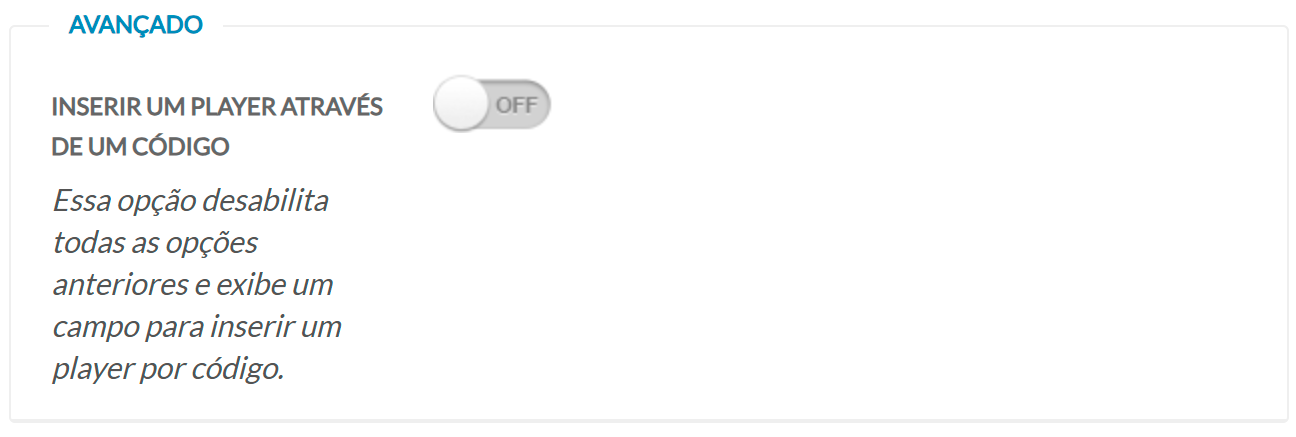1296x437 pixels.
Task: Click the 'DE UM CÓDIGO' label line
Action: (141, 147)
